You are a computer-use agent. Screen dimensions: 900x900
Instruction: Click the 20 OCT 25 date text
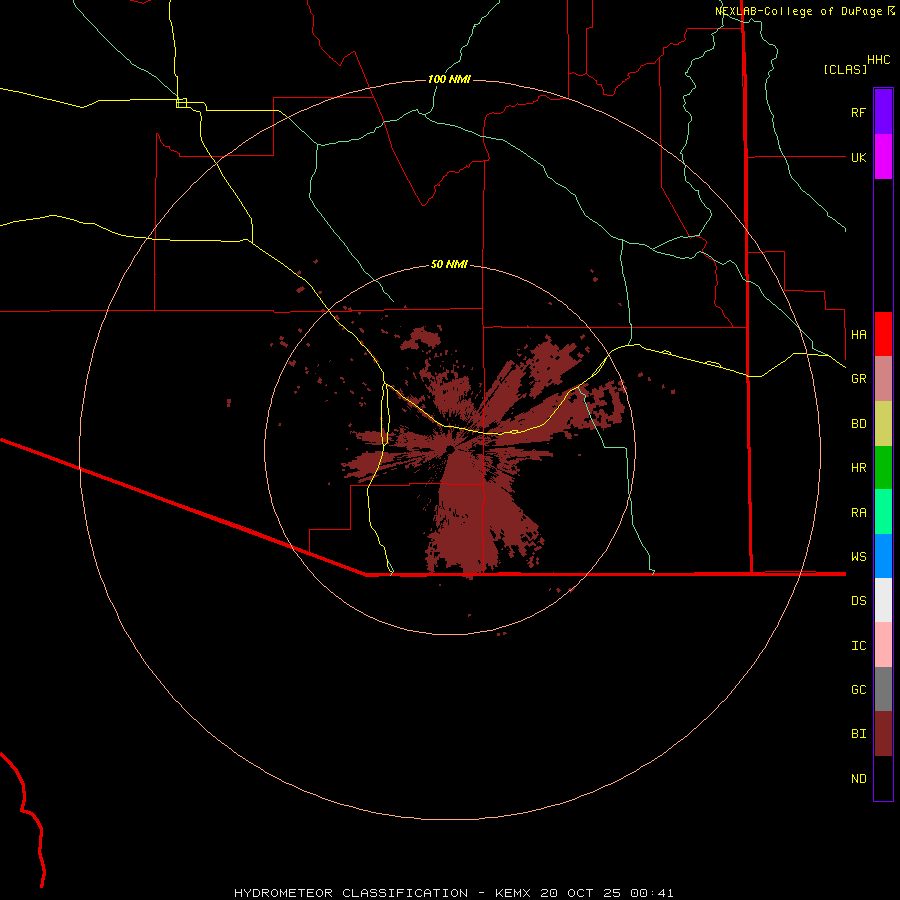[x=580, y=893]
